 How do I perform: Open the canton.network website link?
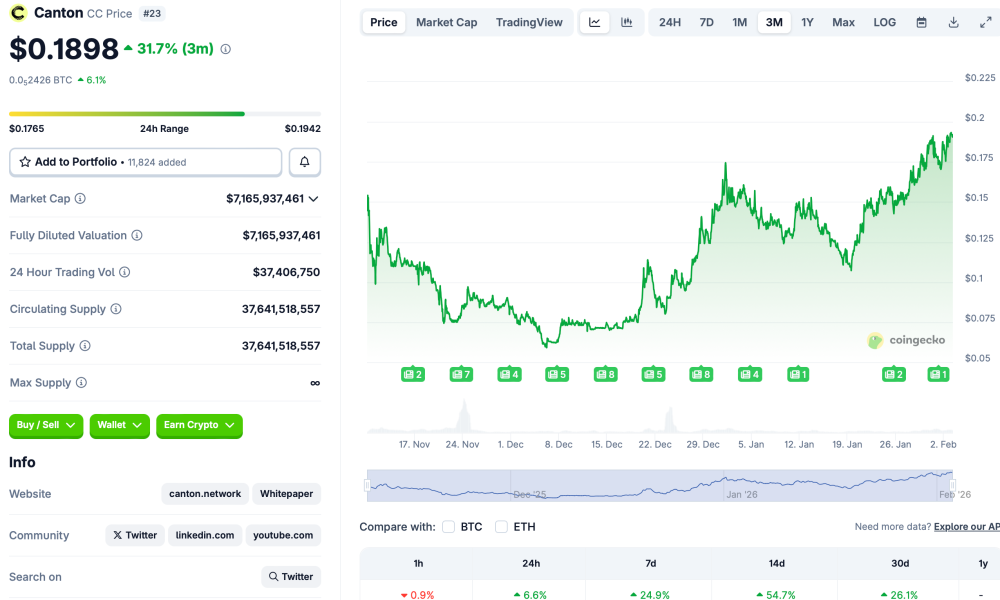click(205, 494)
